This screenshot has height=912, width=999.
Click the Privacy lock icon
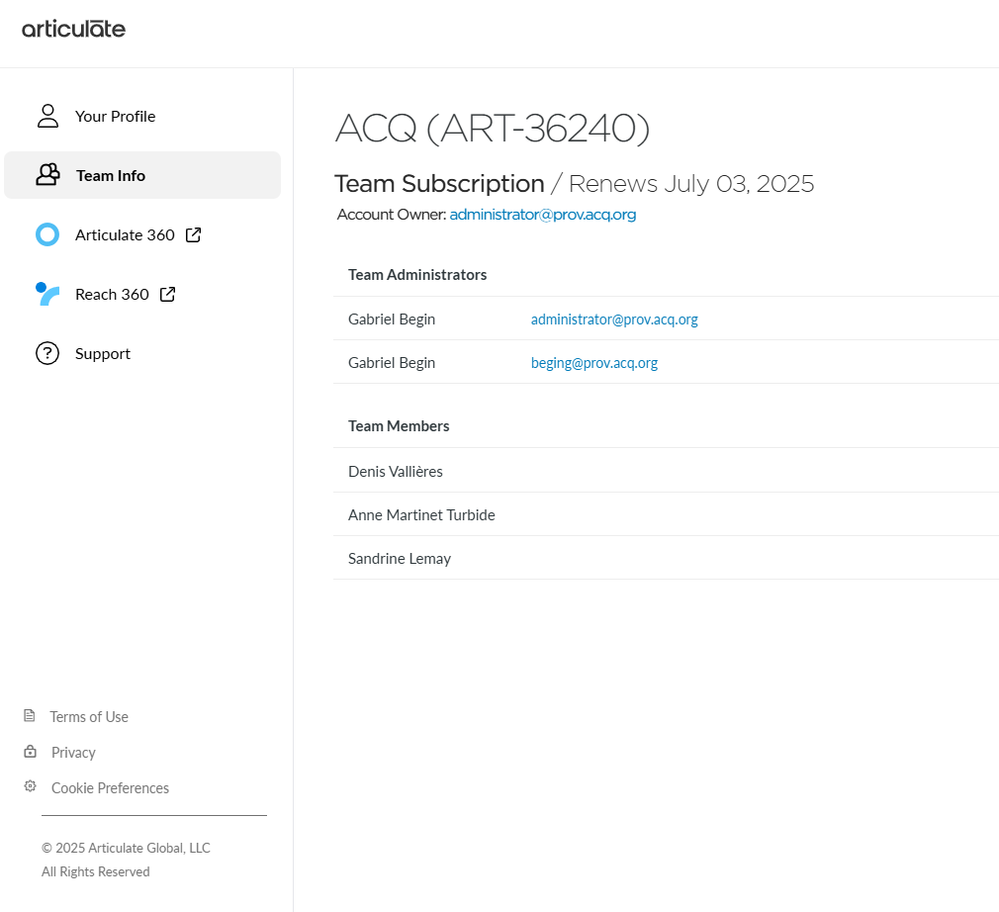[30, 752]
